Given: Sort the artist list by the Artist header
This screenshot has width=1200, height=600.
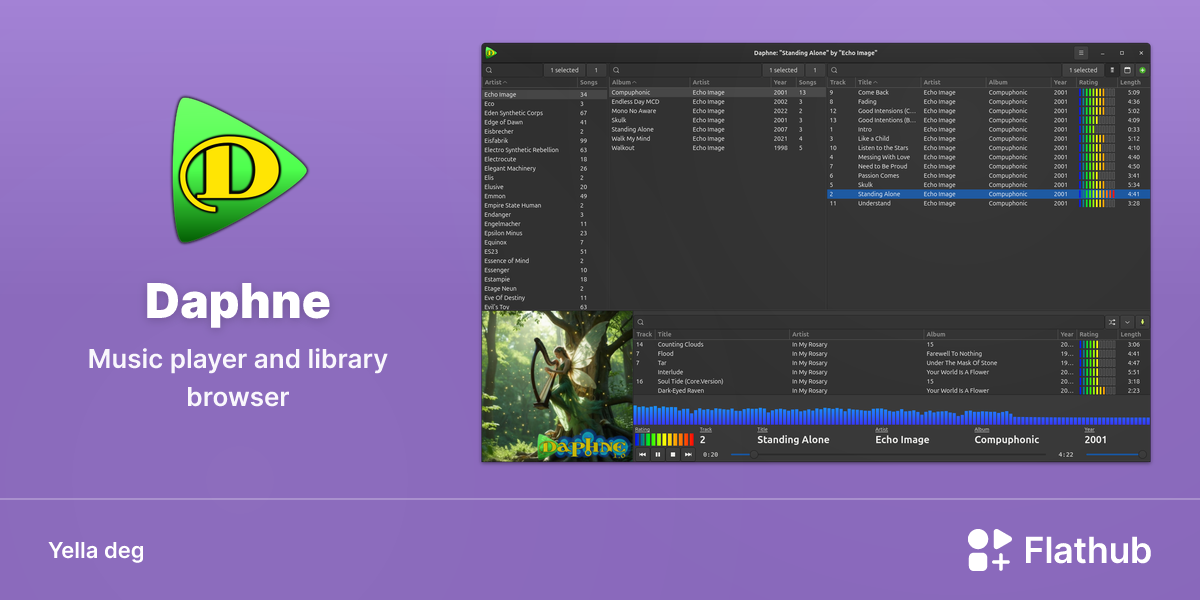Looking at the screenshot, I should [x=530, y=82].
